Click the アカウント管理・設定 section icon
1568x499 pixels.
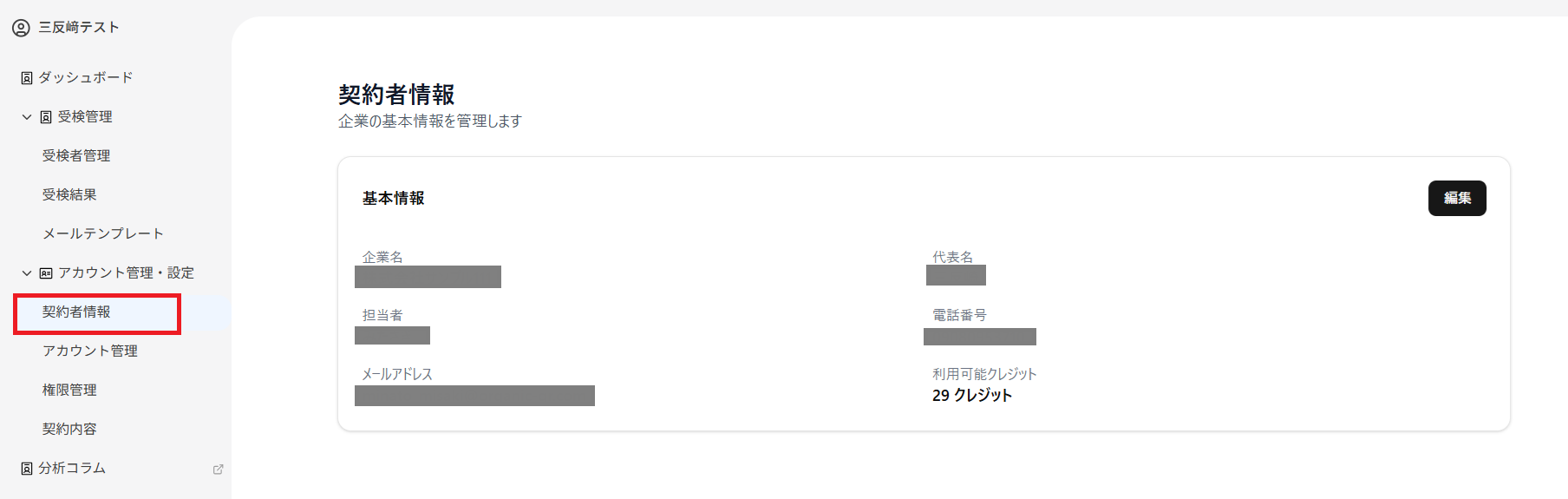tap(46, 273)
